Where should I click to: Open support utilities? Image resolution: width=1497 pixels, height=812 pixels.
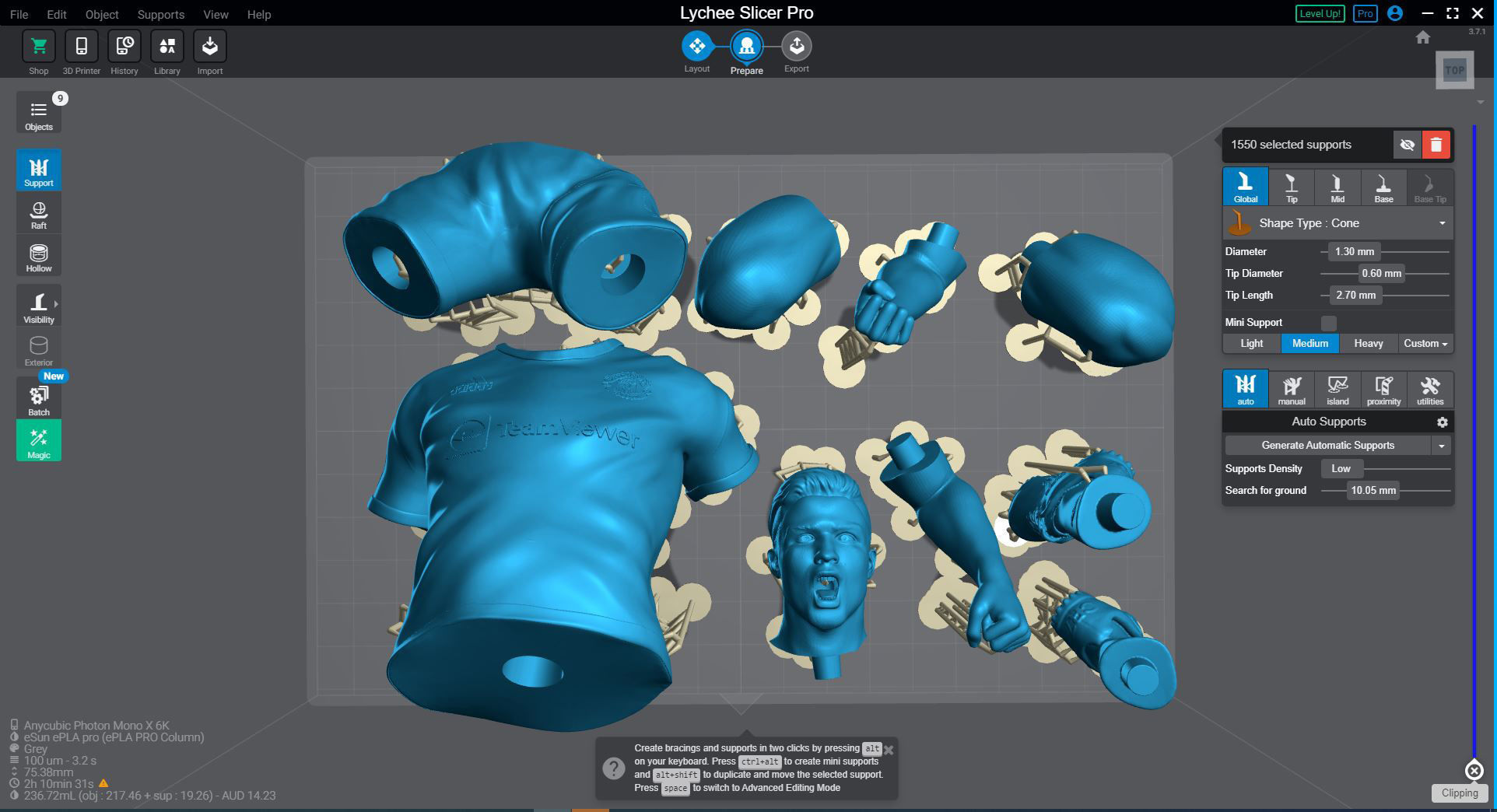[1430, 389]
